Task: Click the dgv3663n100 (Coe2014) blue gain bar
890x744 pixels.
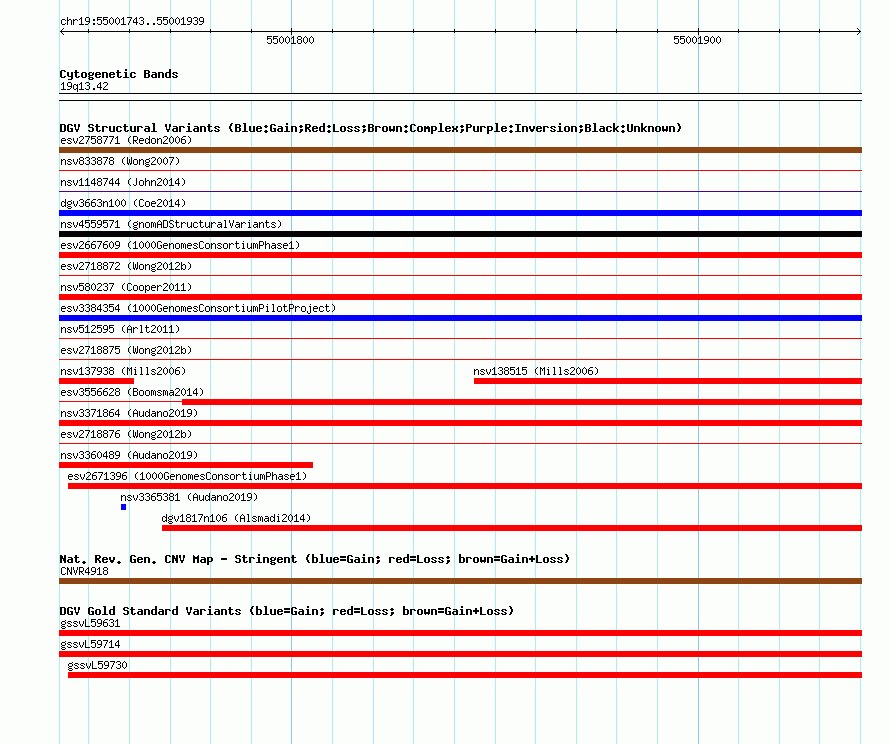Action: pyautogui.click(x=460, y=213)
